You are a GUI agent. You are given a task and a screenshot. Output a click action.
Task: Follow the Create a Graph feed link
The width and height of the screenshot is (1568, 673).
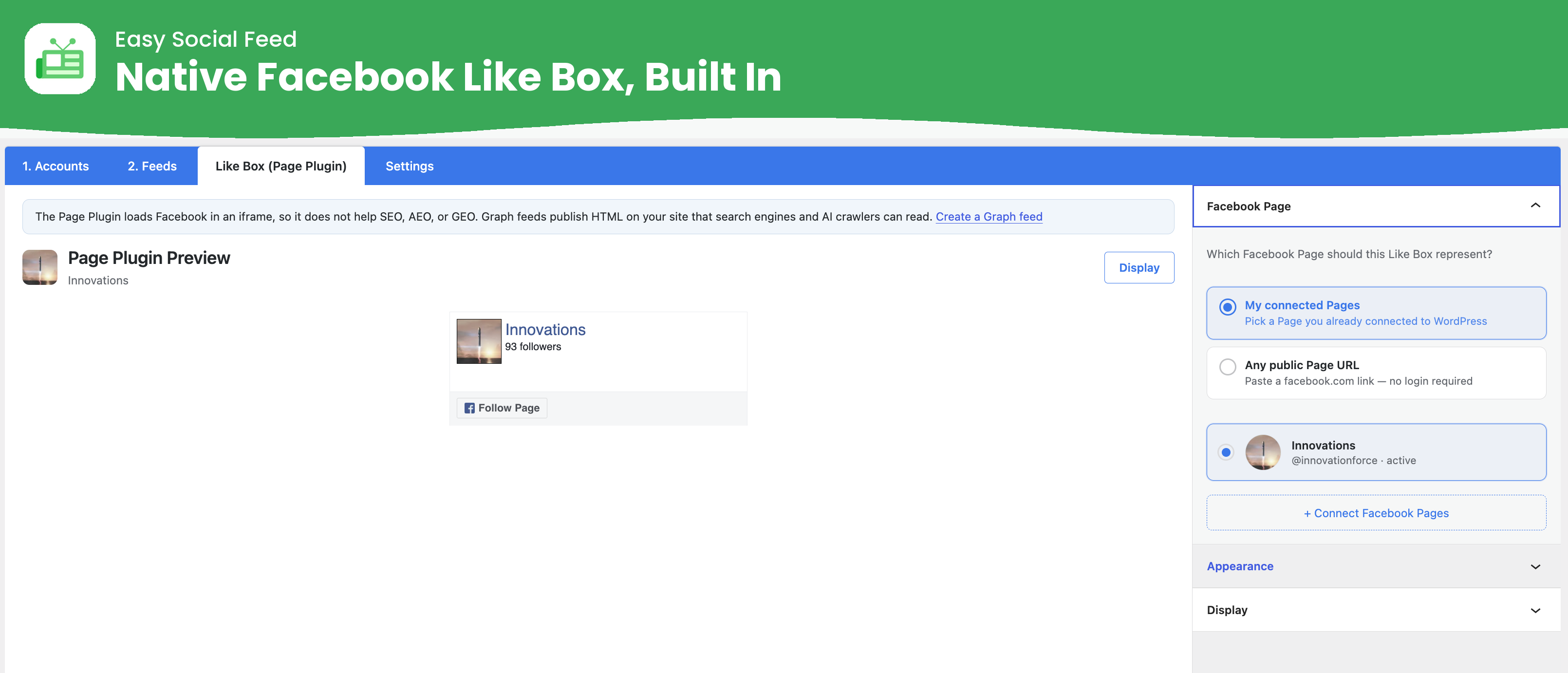click(989, 217)
